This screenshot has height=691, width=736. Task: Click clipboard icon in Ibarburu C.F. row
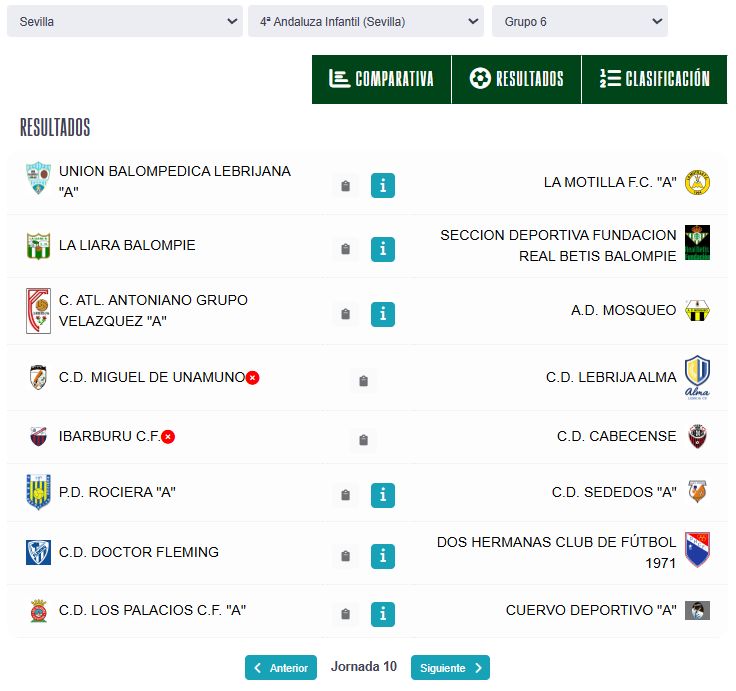[363, 440]
